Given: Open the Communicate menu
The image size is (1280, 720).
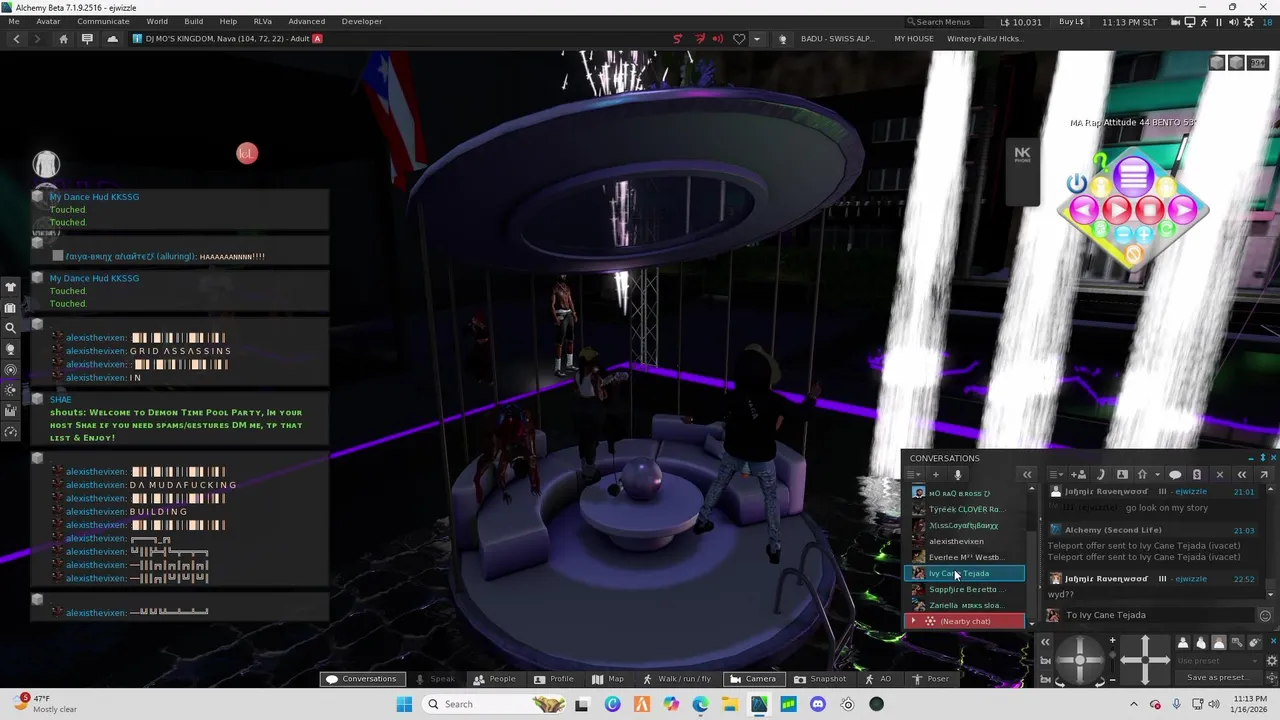Looking at the screenshot, I should [x=103, y=21].
